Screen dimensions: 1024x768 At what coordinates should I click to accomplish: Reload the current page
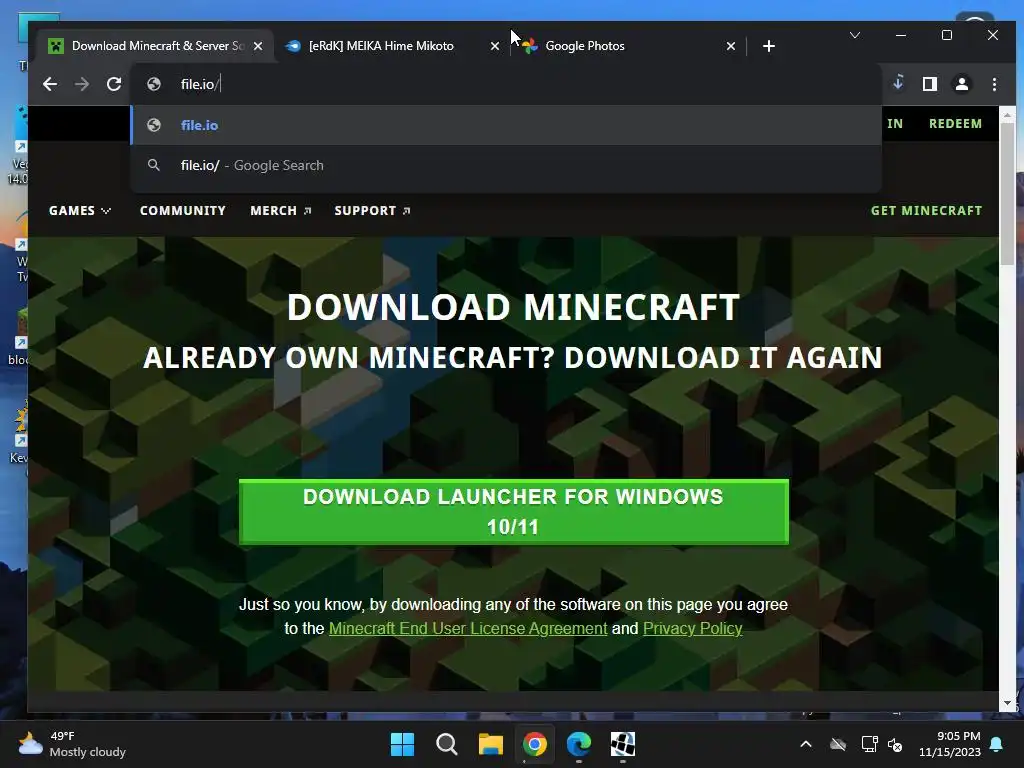114,84
